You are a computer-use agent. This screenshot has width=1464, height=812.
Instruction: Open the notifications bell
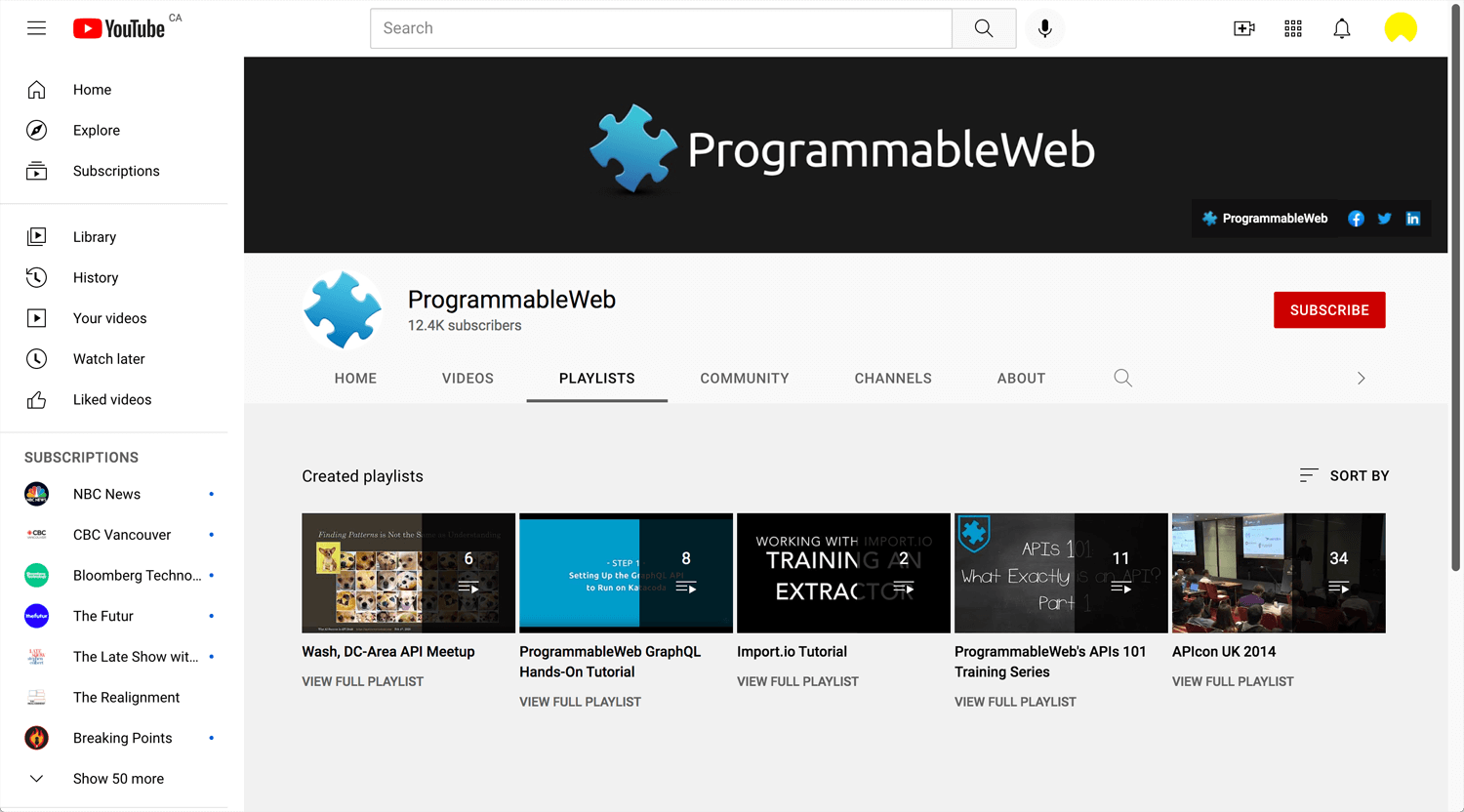tap(1342, 28)
